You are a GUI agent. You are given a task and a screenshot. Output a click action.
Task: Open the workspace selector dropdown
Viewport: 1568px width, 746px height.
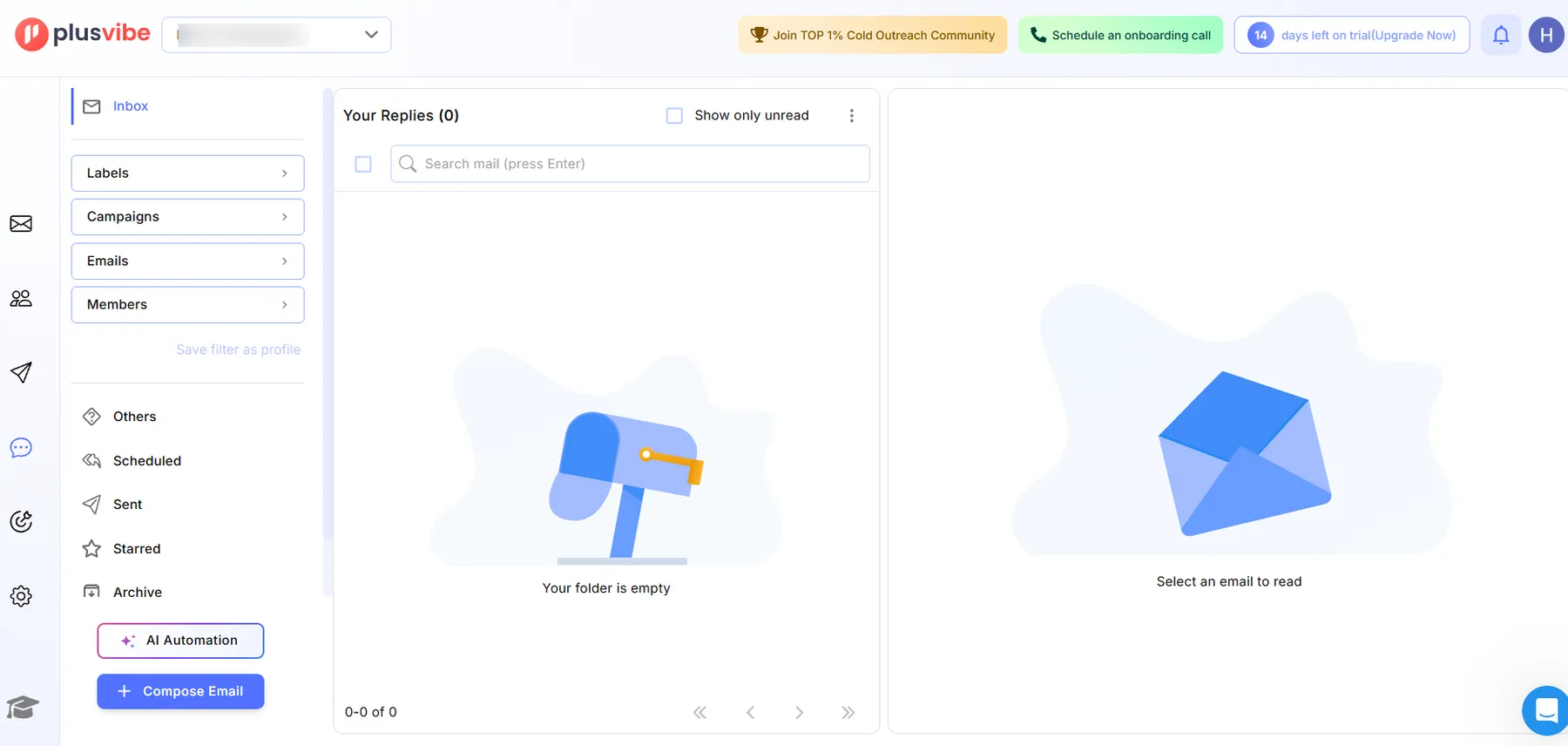click(276, 35)
